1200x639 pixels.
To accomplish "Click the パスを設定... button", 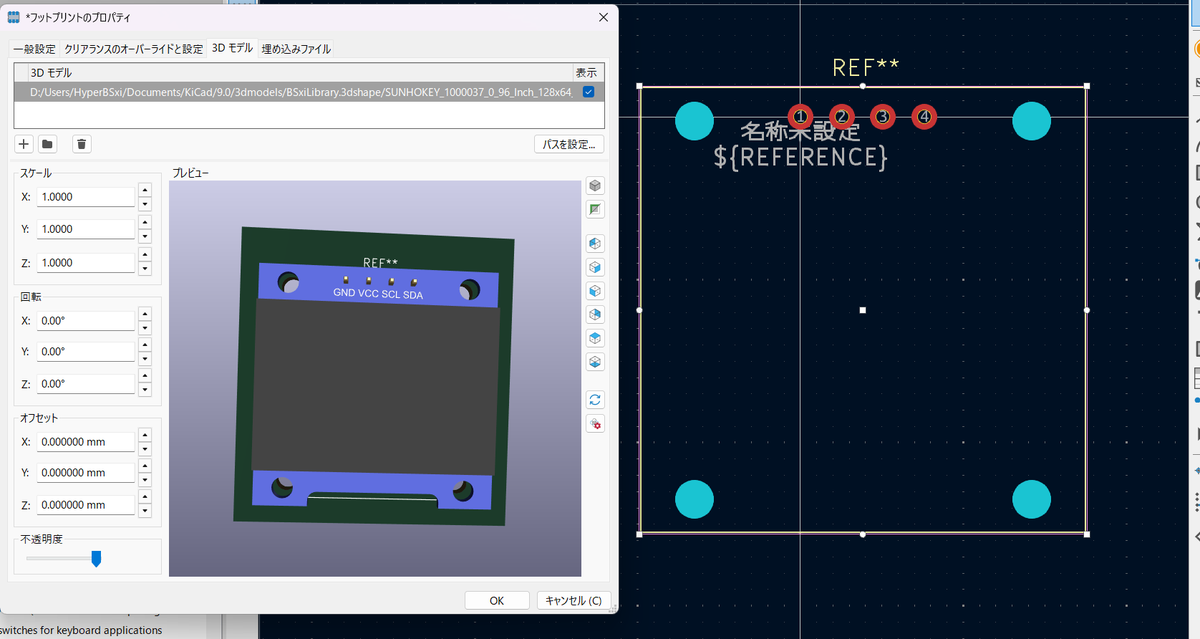I will [x=569, y=144].
